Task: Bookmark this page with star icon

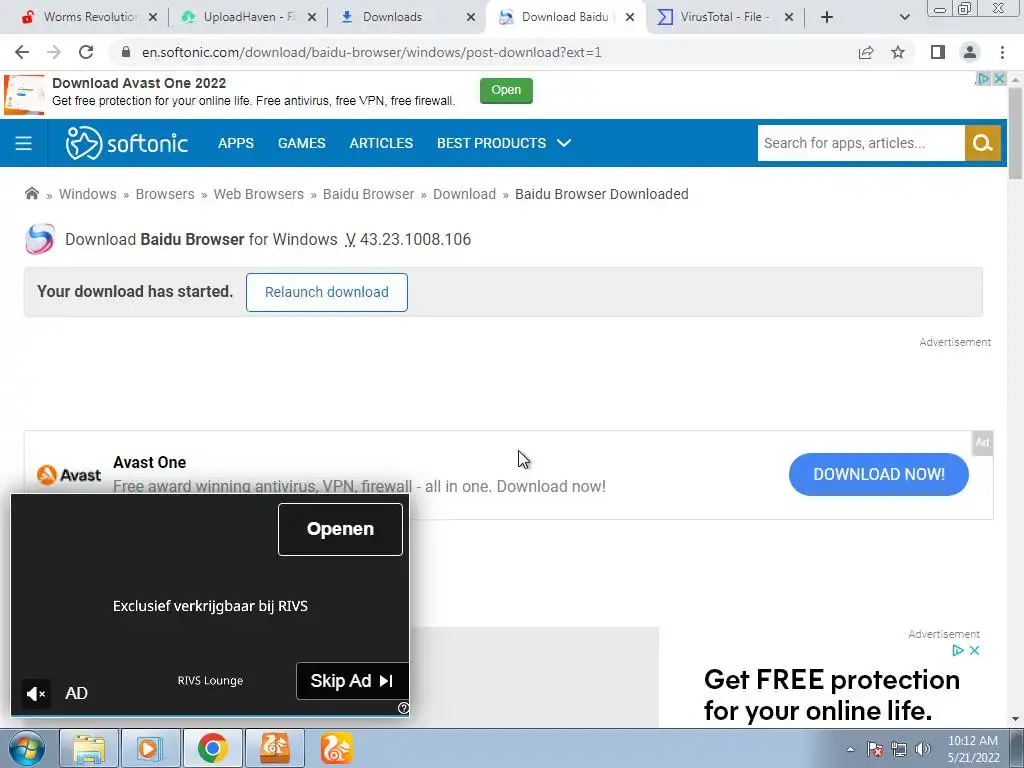Action: (x=898, y=52)
